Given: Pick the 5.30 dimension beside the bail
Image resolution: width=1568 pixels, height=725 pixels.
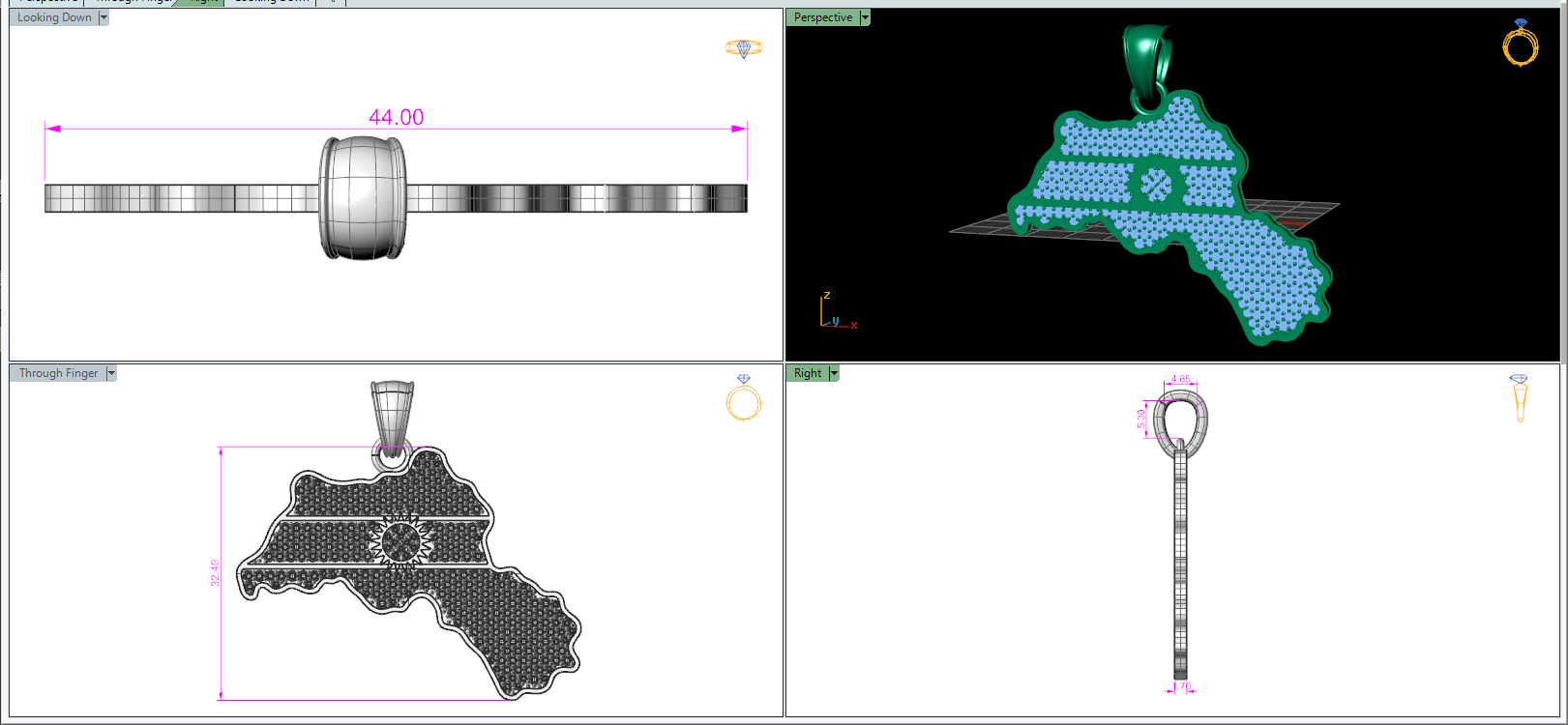Looking at the screenshot, I should (x=1141, y=419).
